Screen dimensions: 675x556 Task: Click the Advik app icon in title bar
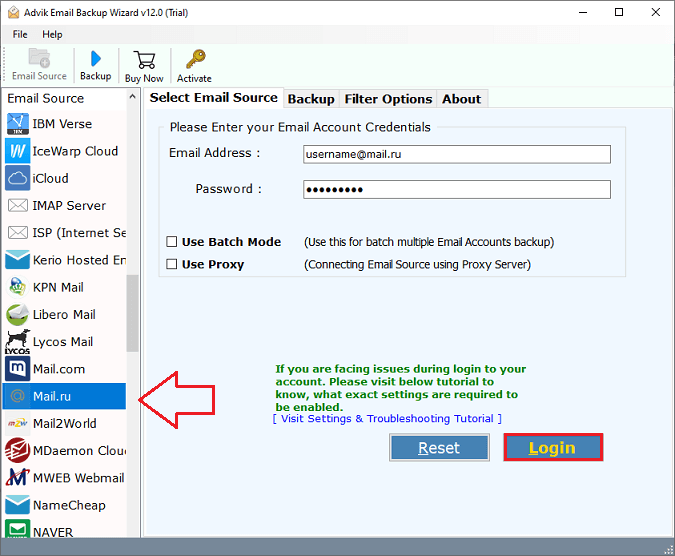[13, 12]
